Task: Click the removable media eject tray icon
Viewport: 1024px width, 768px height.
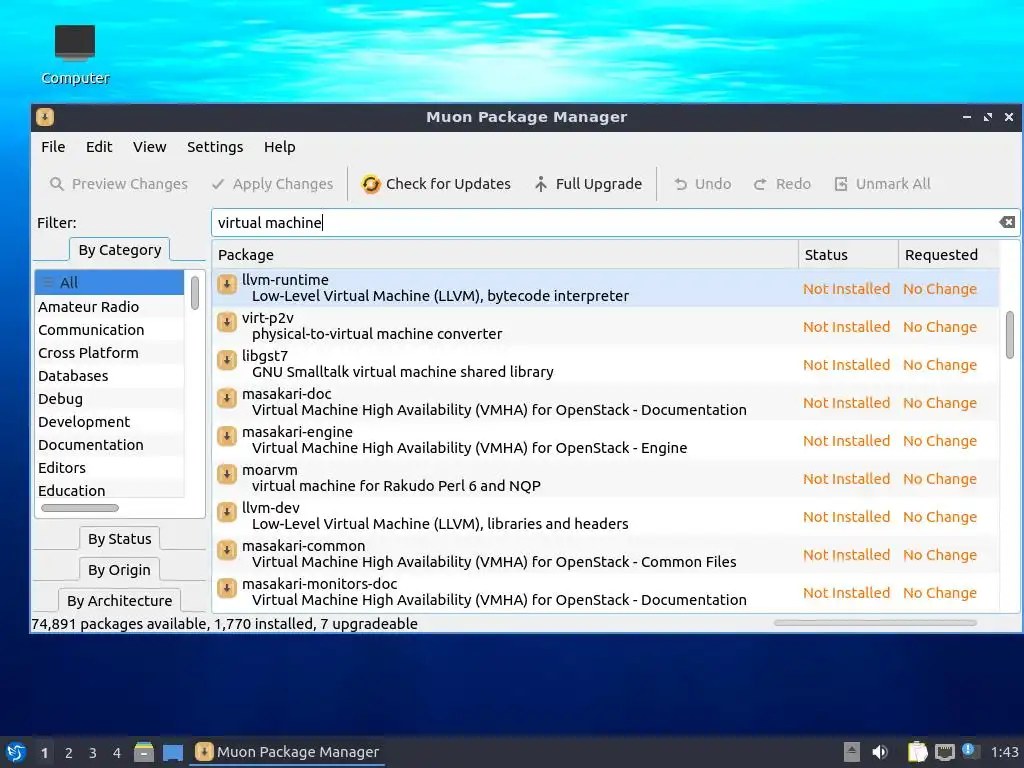Action: pyautogui.click(x=852, y=752)
